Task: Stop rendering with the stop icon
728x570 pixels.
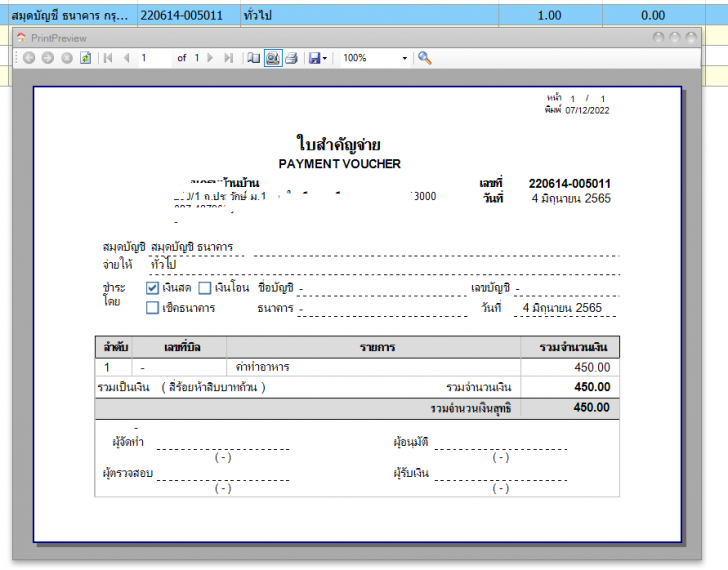Action: [67, 58]
